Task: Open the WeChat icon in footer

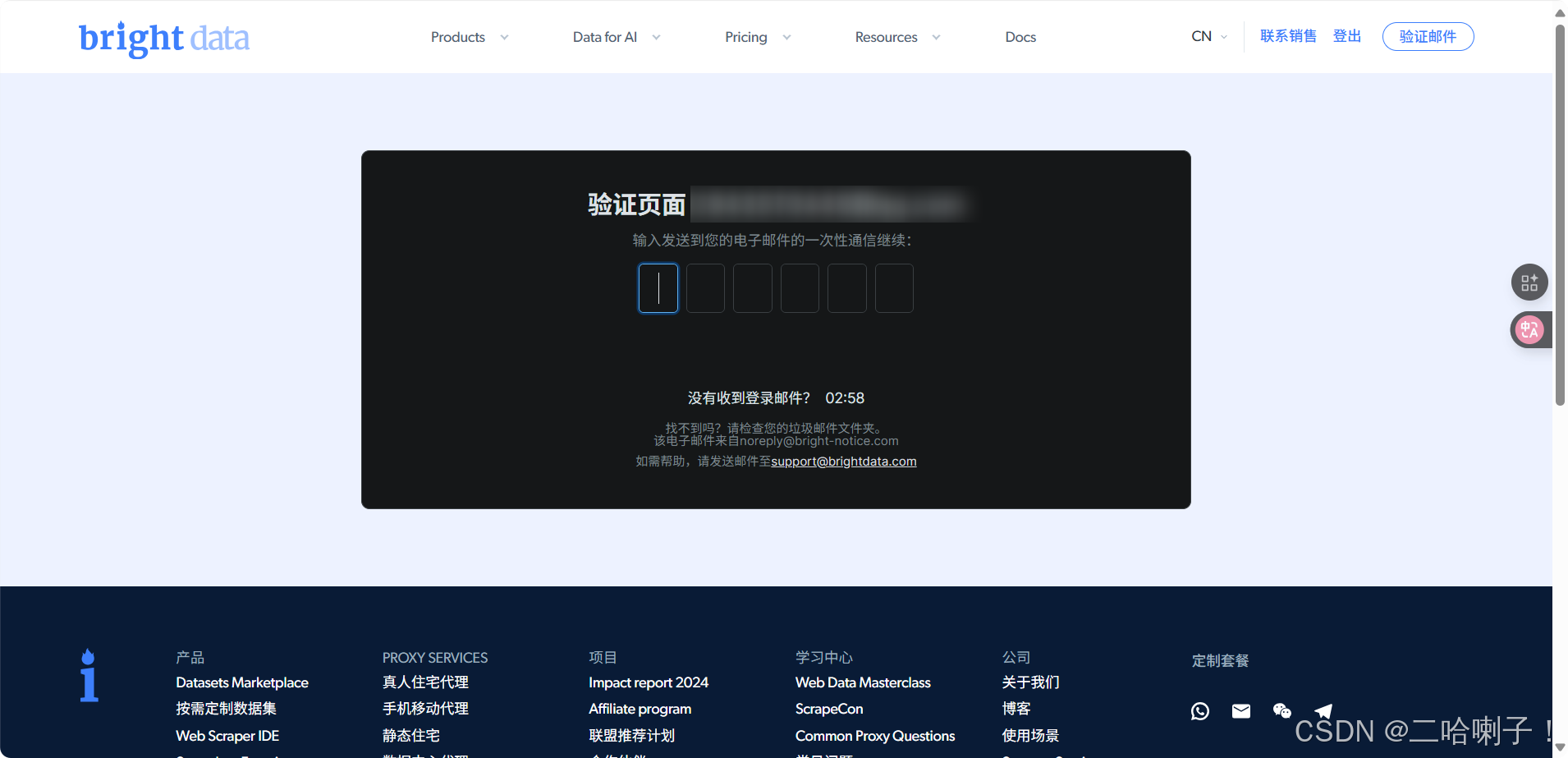Action: tap(1282, 711)
